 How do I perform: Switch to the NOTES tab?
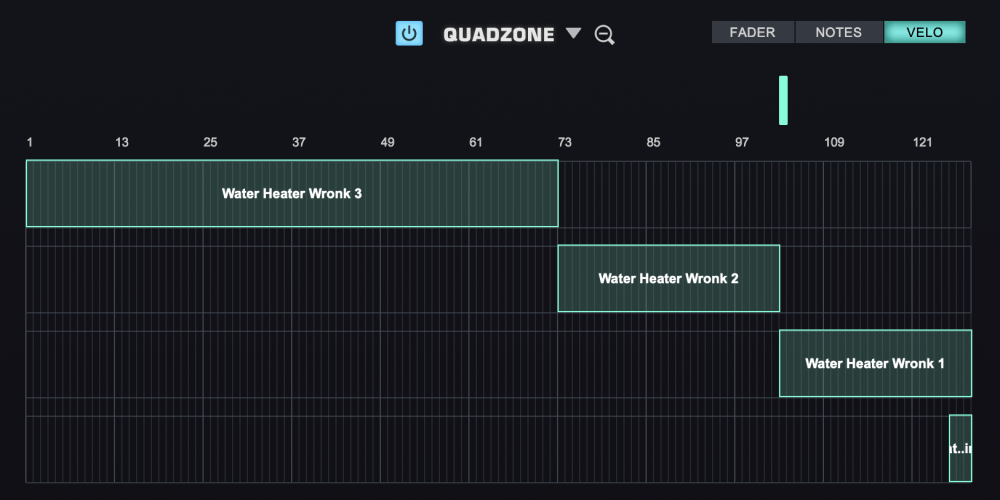(839, 32)
